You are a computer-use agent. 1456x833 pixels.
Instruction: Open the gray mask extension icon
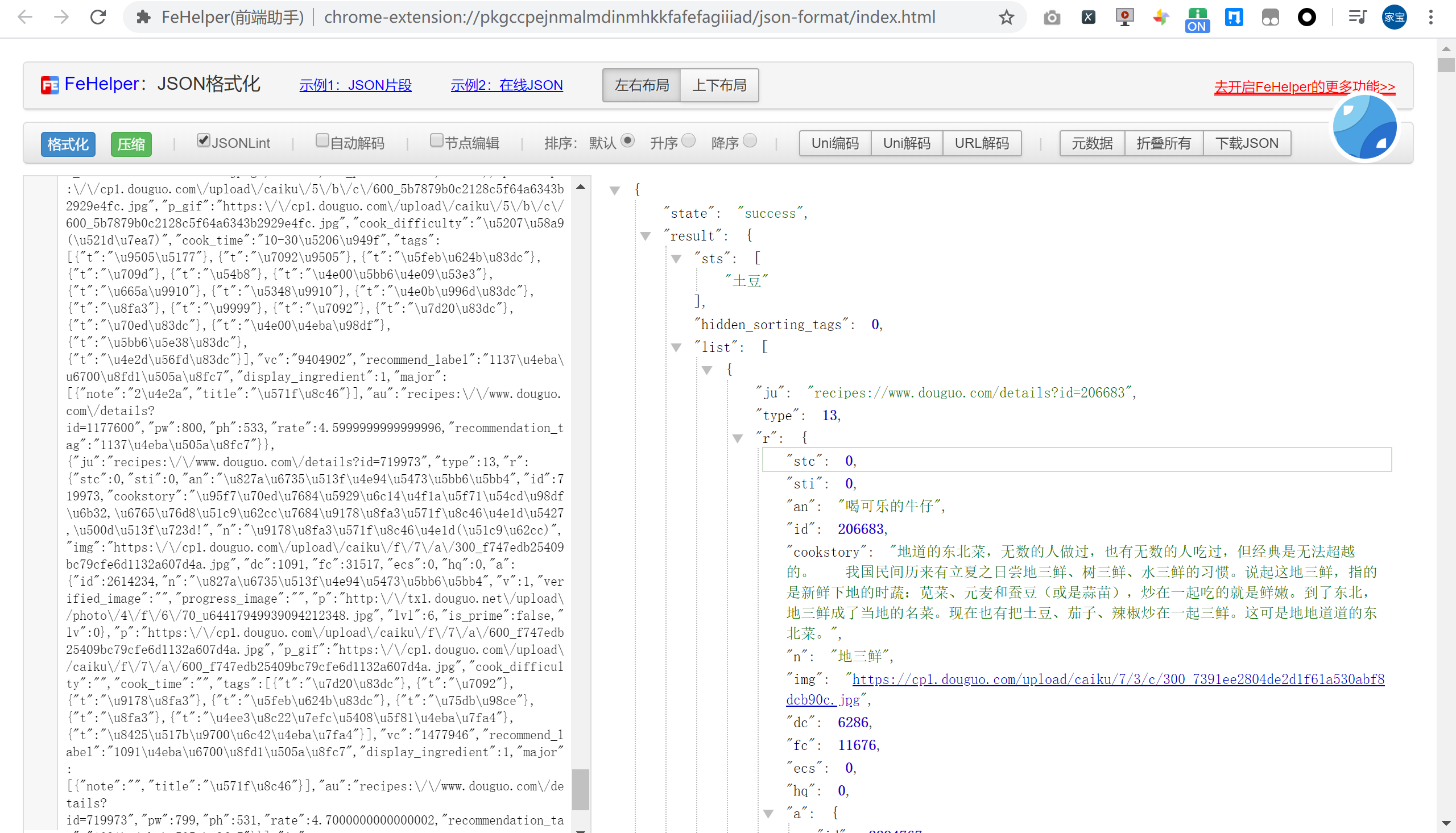click(1270, 17)
